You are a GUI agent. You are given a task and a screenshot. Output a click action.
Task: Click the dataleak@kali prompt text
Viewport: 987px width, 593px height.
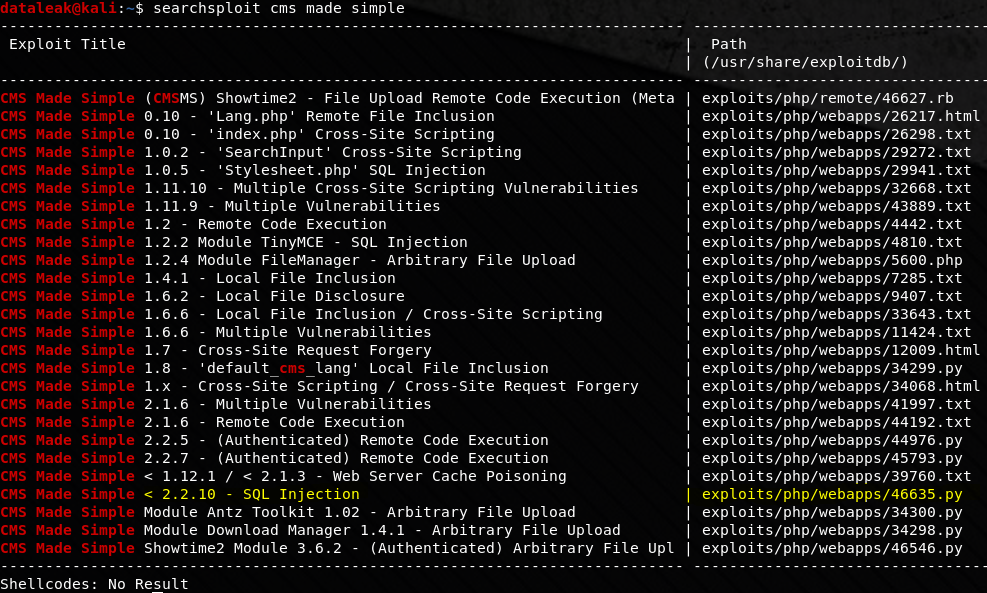(x=59, y=8)
